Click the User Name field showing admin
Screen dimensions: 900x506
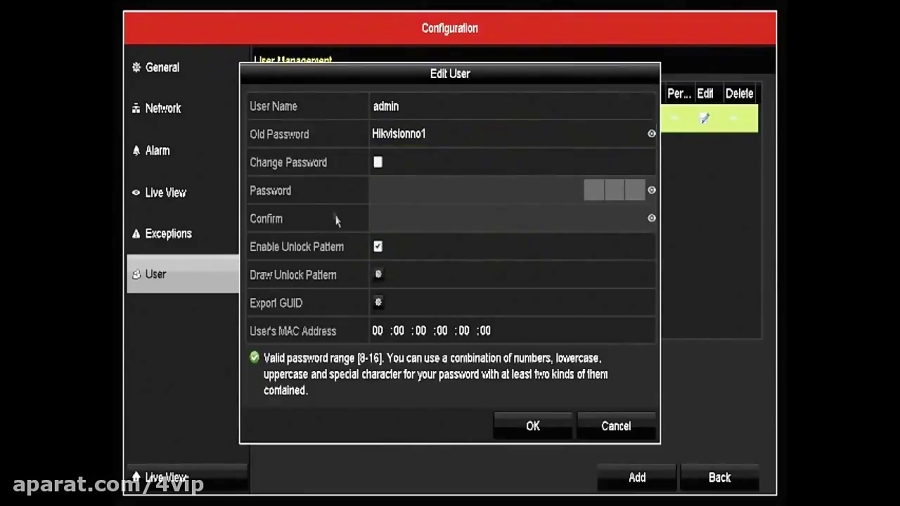tap(511, 106)
